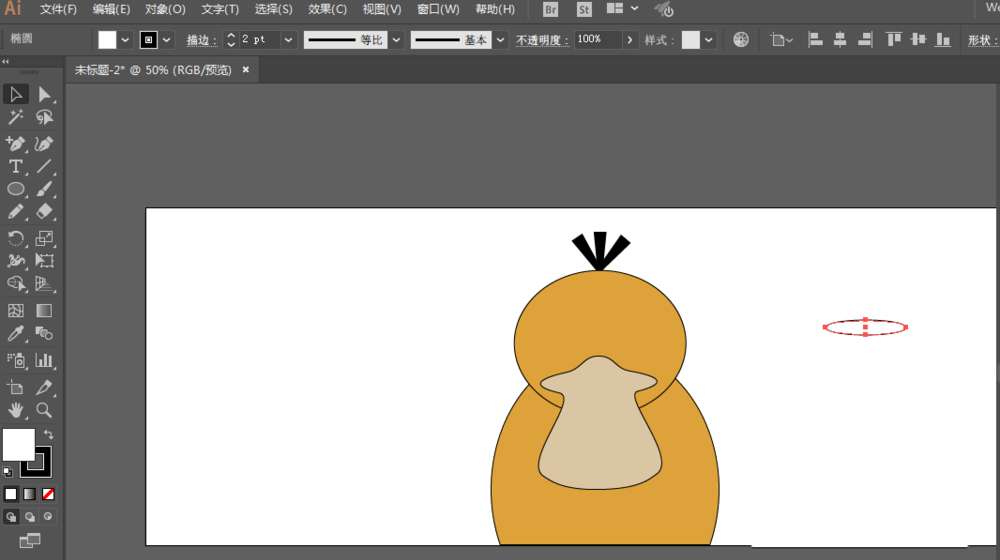The image size is (1000, 560).
Task: Open workspace switcher dropdown
Action: [634, 8]
